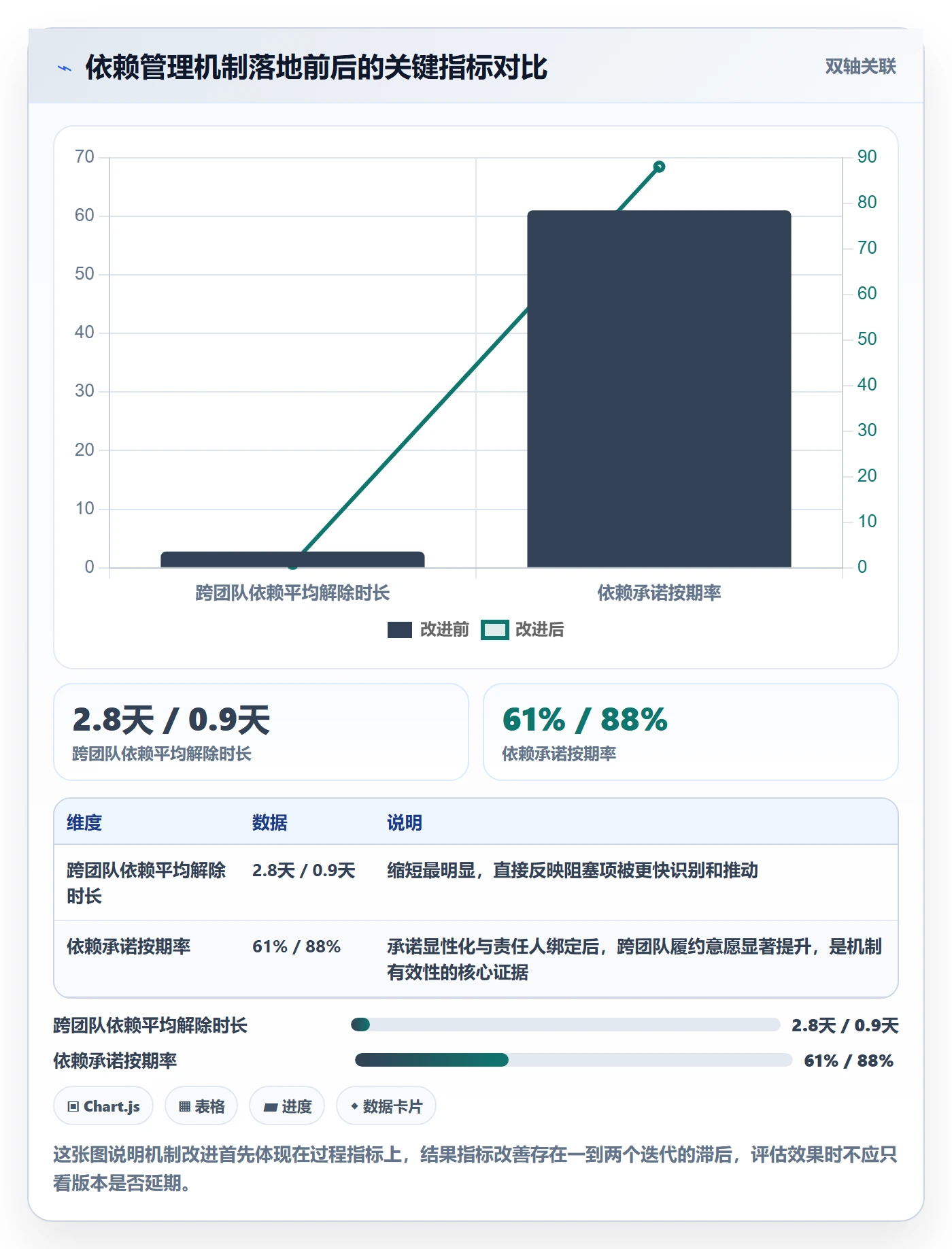Click the 维度 column header
Image resolution: width=952 pixels, height=1249 pixels.
point(84,822)
